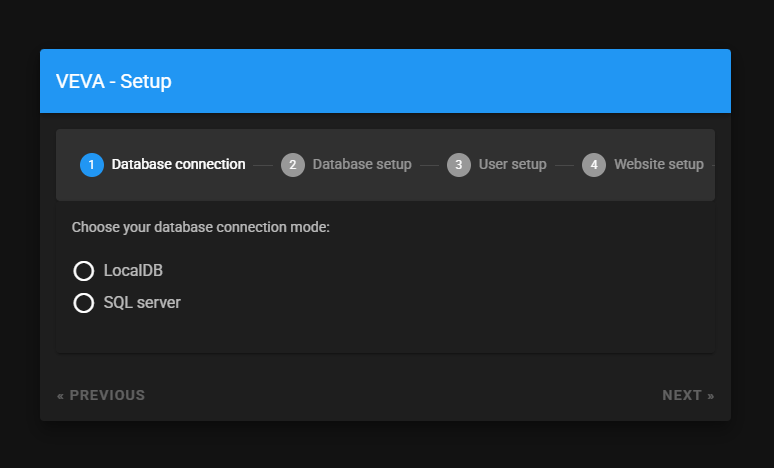Click the left double-chevron beside PREVIOUS
Image resolution: width=774 pixels, height=468 pixels.
coord(60,396)
